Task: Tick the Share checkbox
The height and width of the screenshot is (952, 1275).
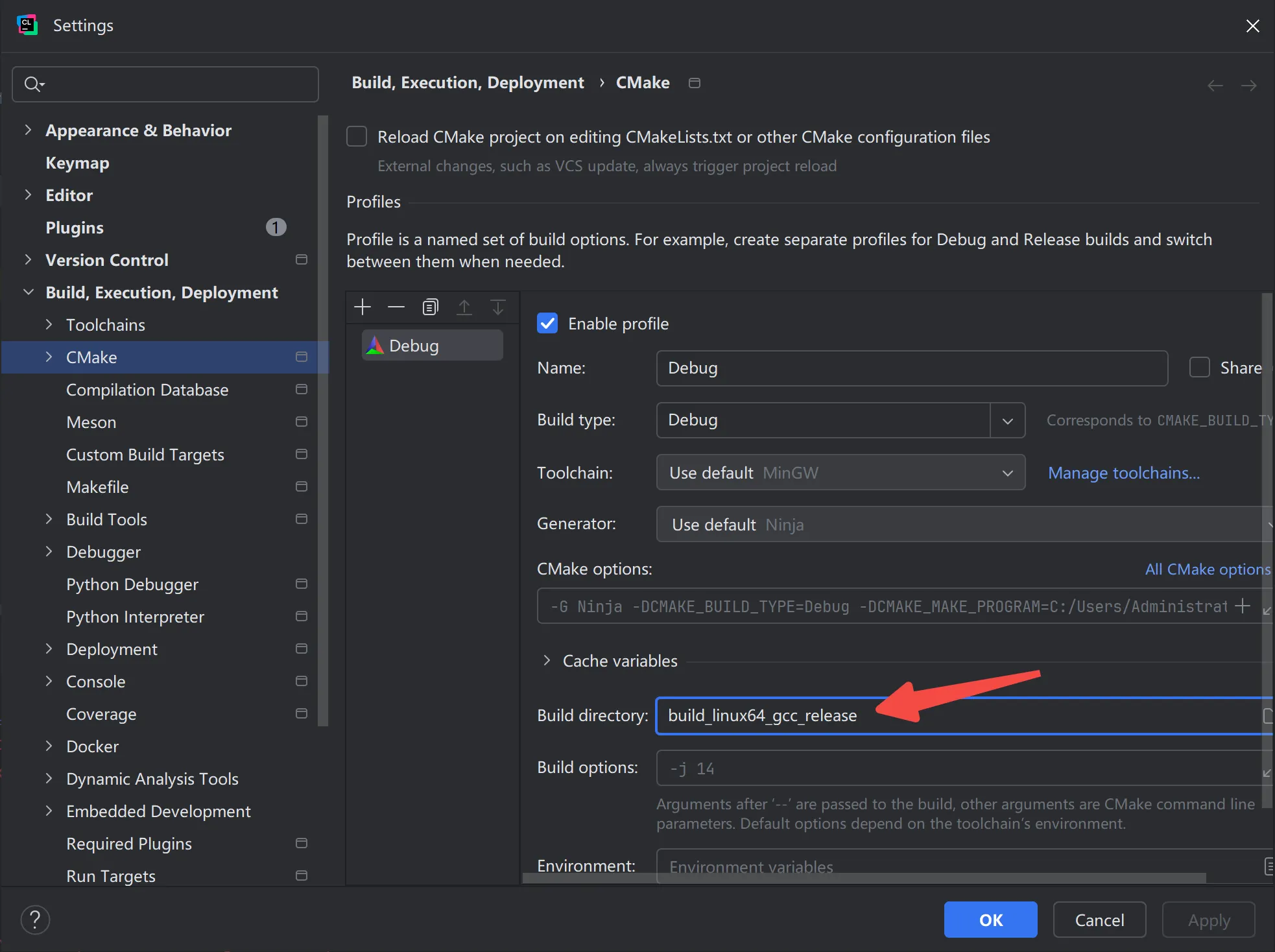Action: point(1200,368)
